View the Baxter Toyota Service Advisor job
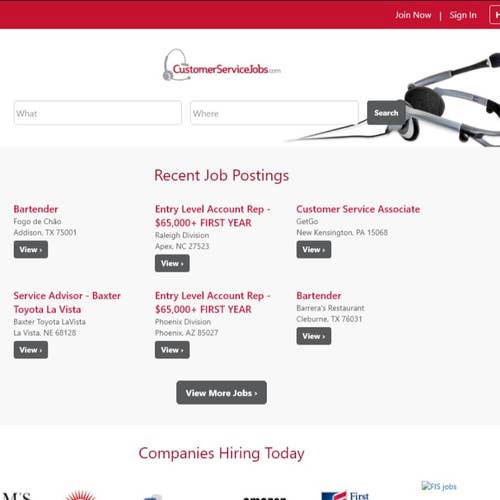 pyautogui.click(x=31, y=350)
